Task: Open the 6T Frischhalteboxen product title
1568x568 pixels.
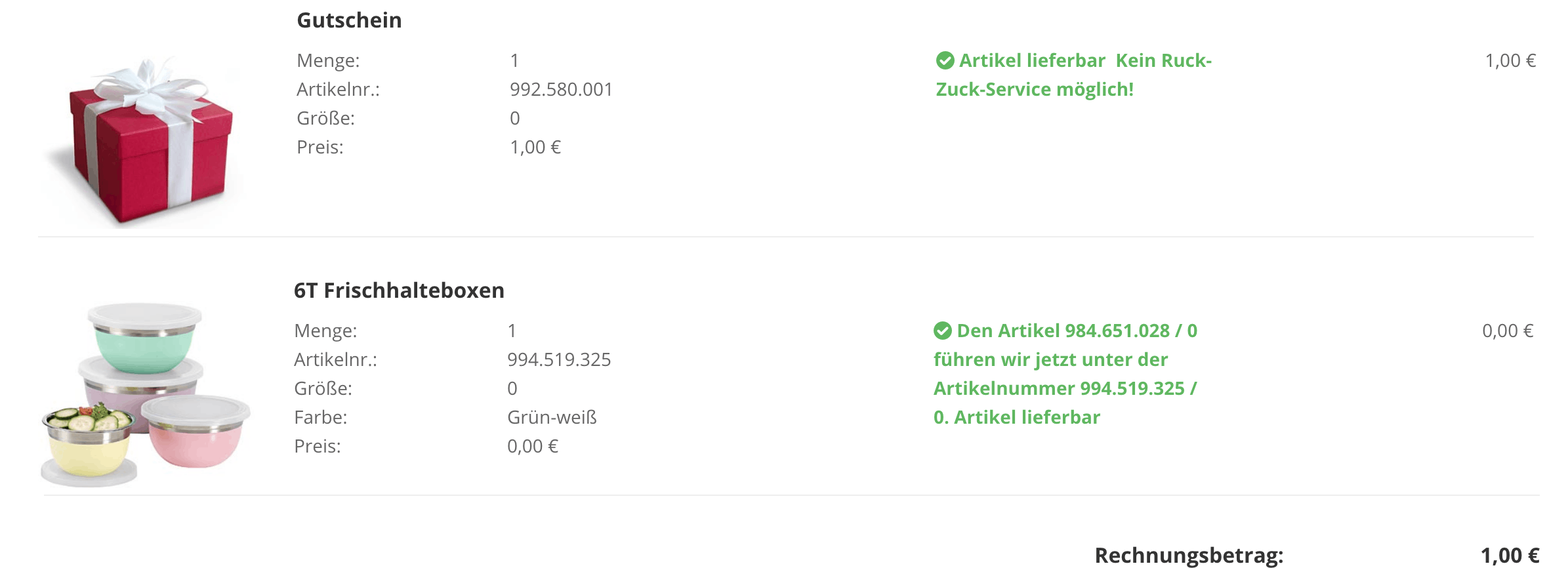Action: coord(399,291)
